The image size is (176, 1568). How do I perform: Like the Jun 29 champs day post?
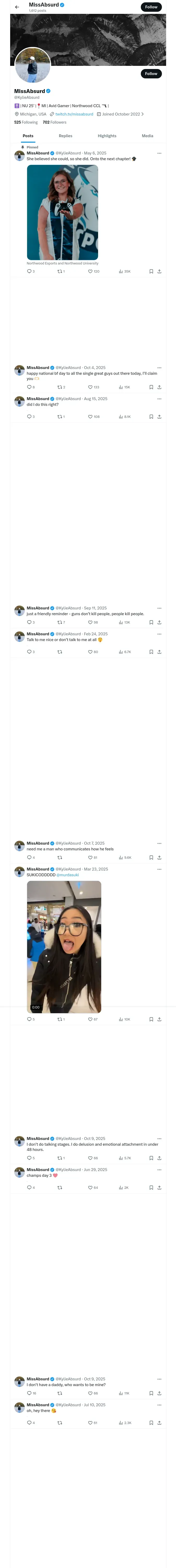coord(90,1187)
